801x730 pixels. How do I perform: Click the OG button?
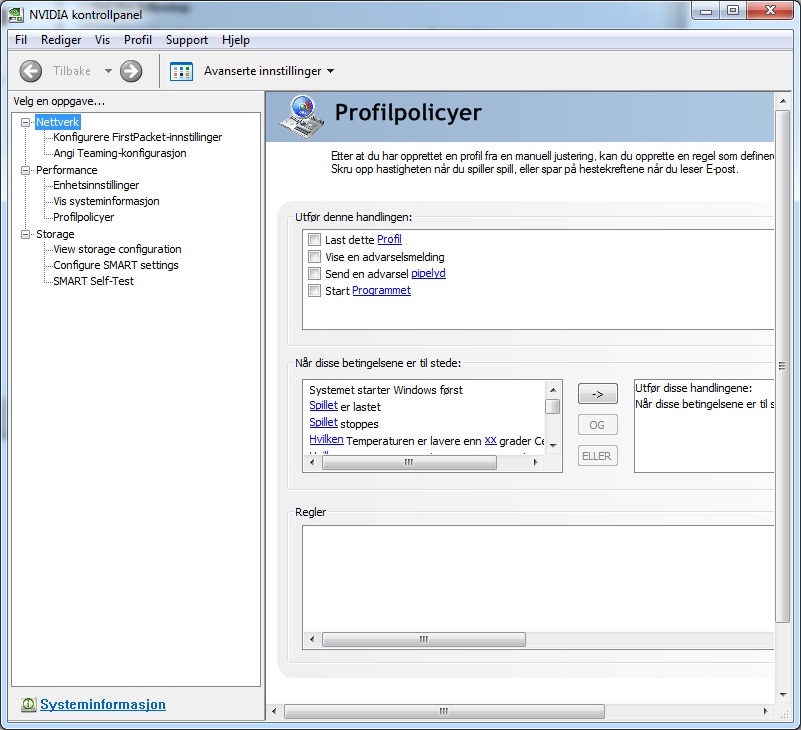598,425
